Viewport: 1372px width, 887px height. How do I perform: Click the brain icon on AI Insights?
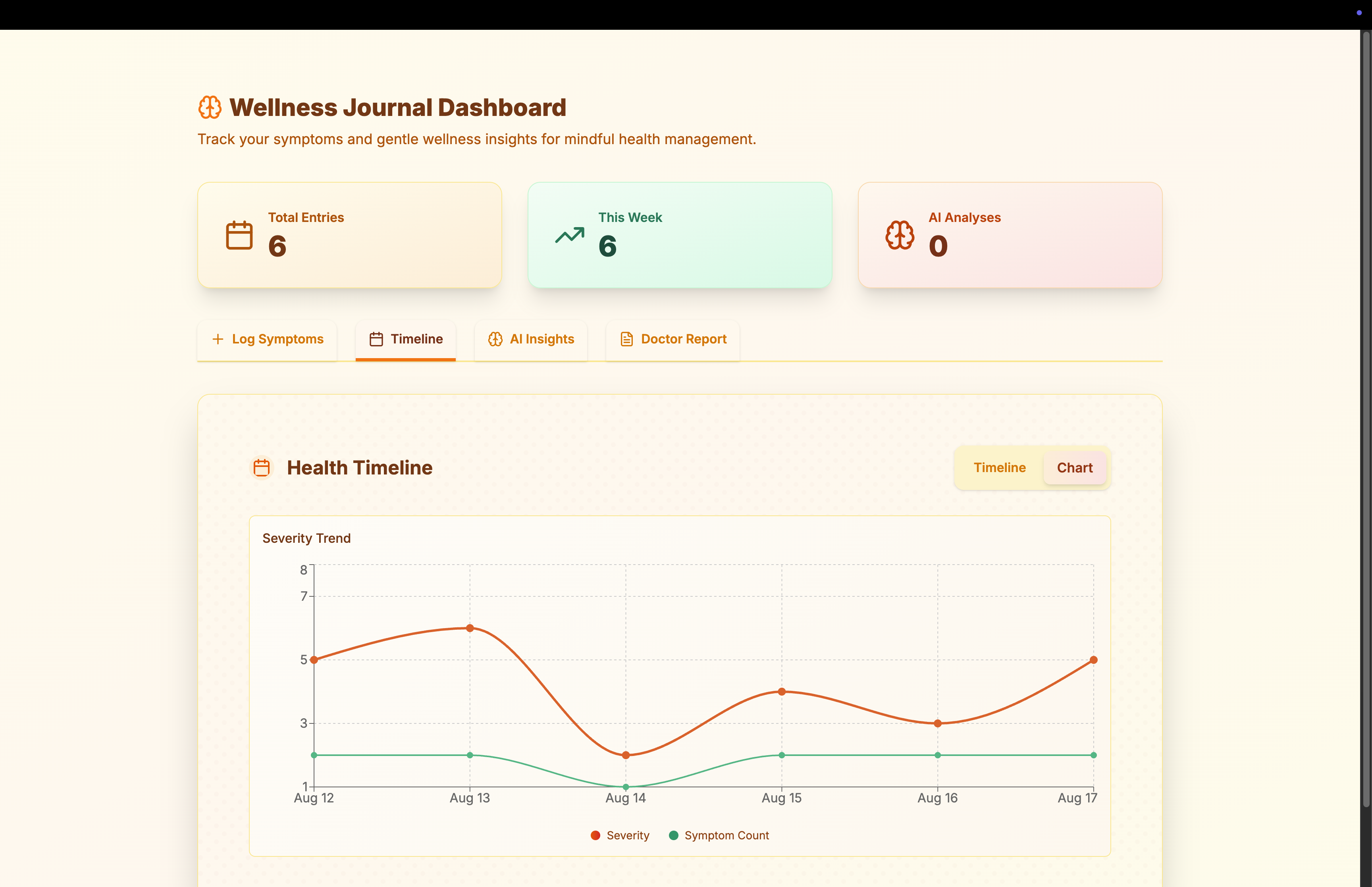[495, 339]
